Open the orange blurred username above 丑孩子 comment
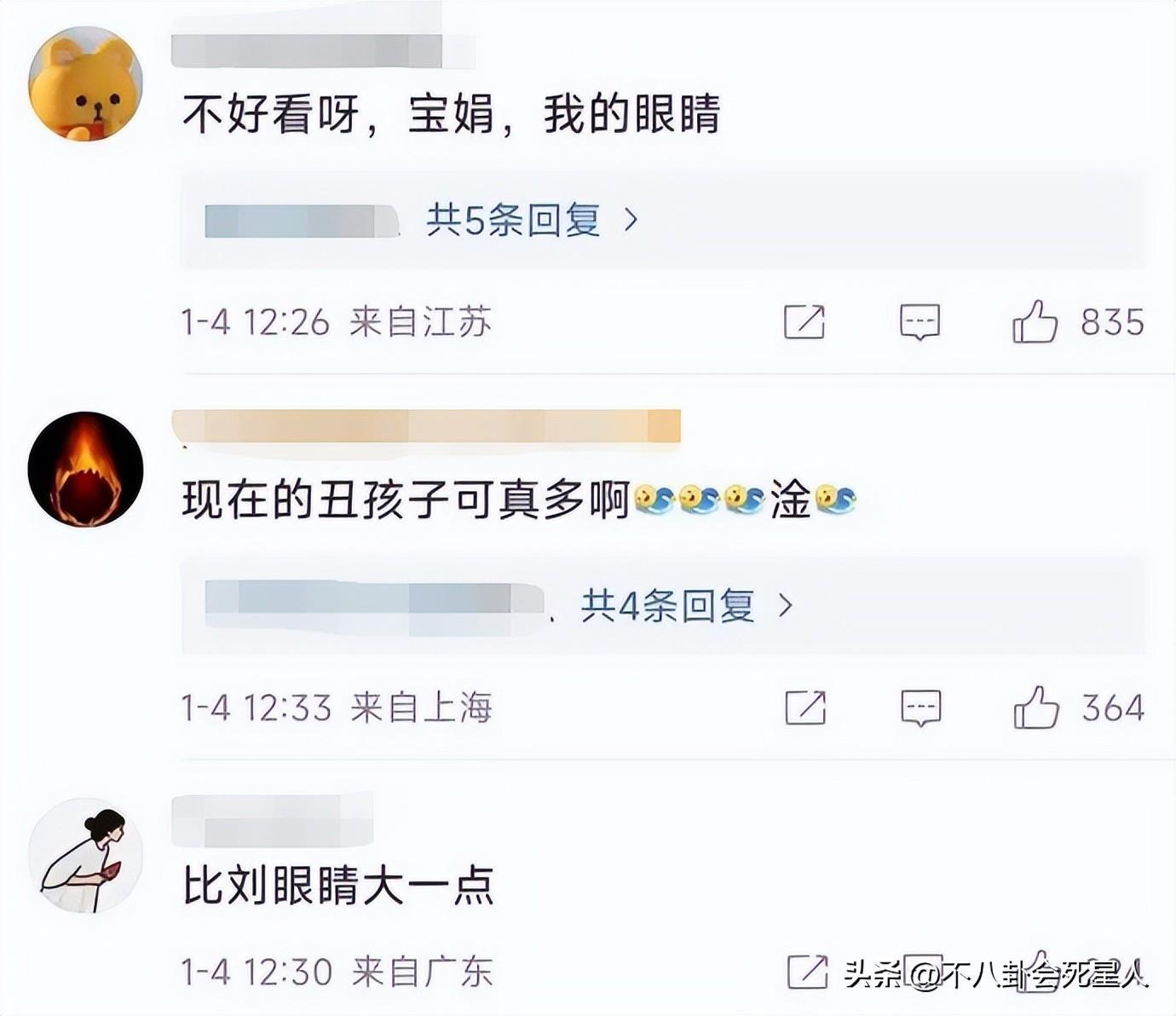Screen dimensions: 1176x1016 click(x=426, y=426)
